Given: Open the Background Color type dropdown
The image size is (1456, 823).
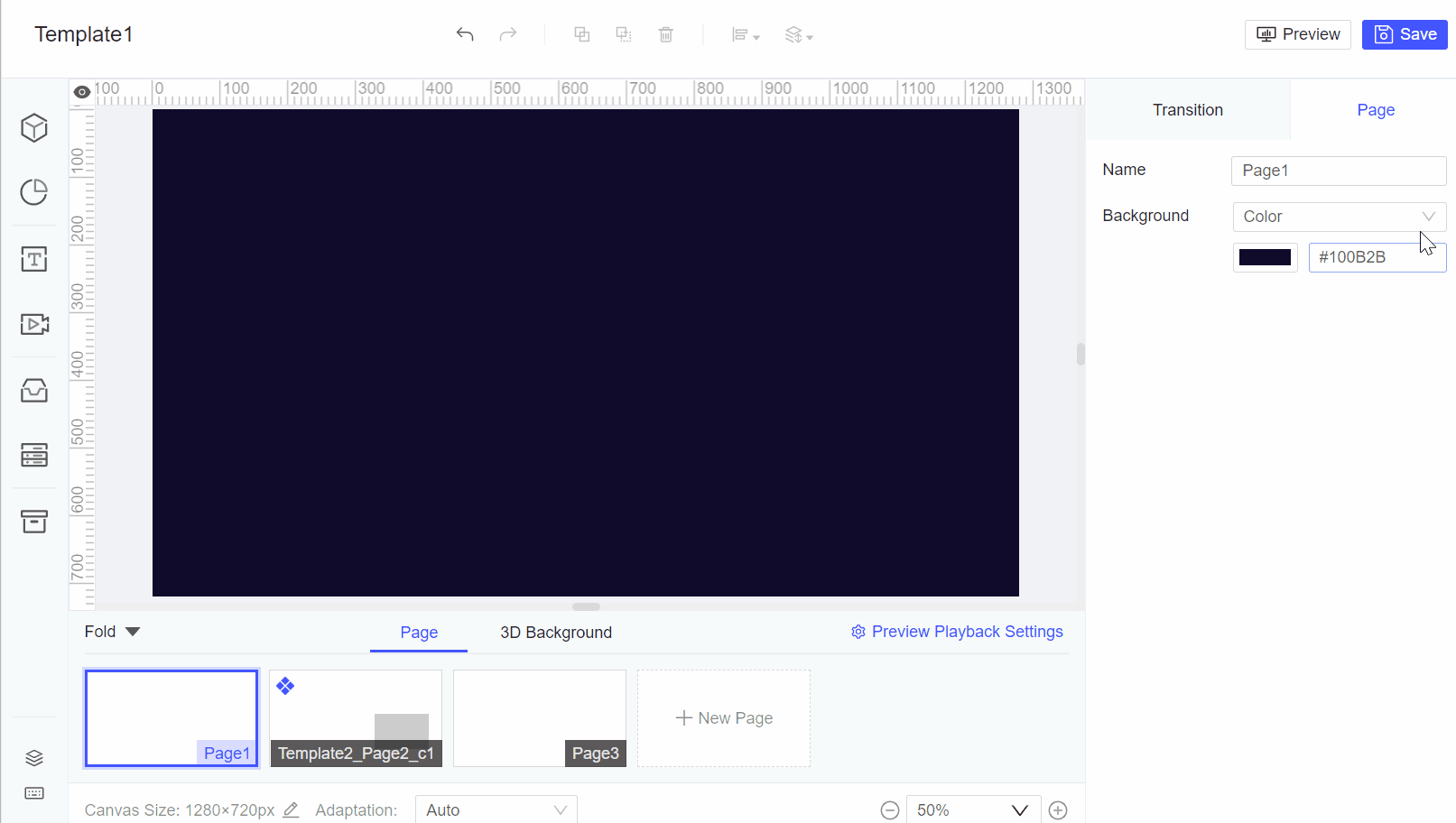Looking at the screenshot, I should 1339,217.
